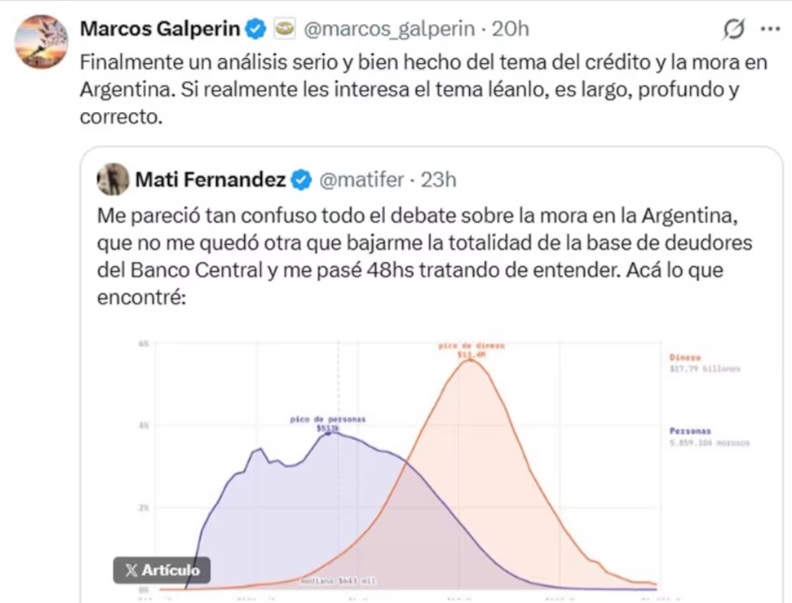The image size is (792, 603).
Task: Click the gold affiliate badge next to Marcos Galperin
Action: (x=285, y=29)
